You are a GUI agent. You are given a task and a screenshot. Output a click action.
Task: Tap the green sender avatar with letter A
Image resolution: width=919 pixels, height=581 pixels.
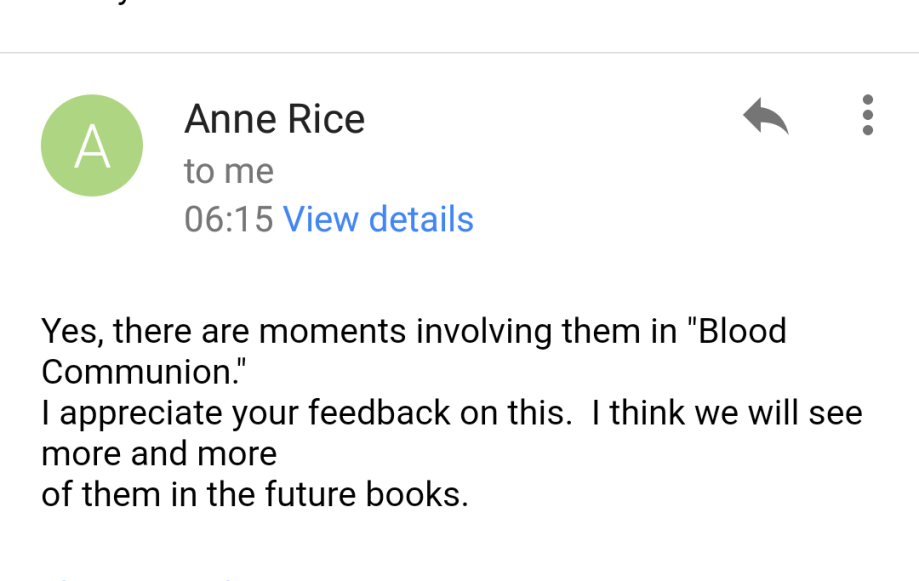coord(92,146)
